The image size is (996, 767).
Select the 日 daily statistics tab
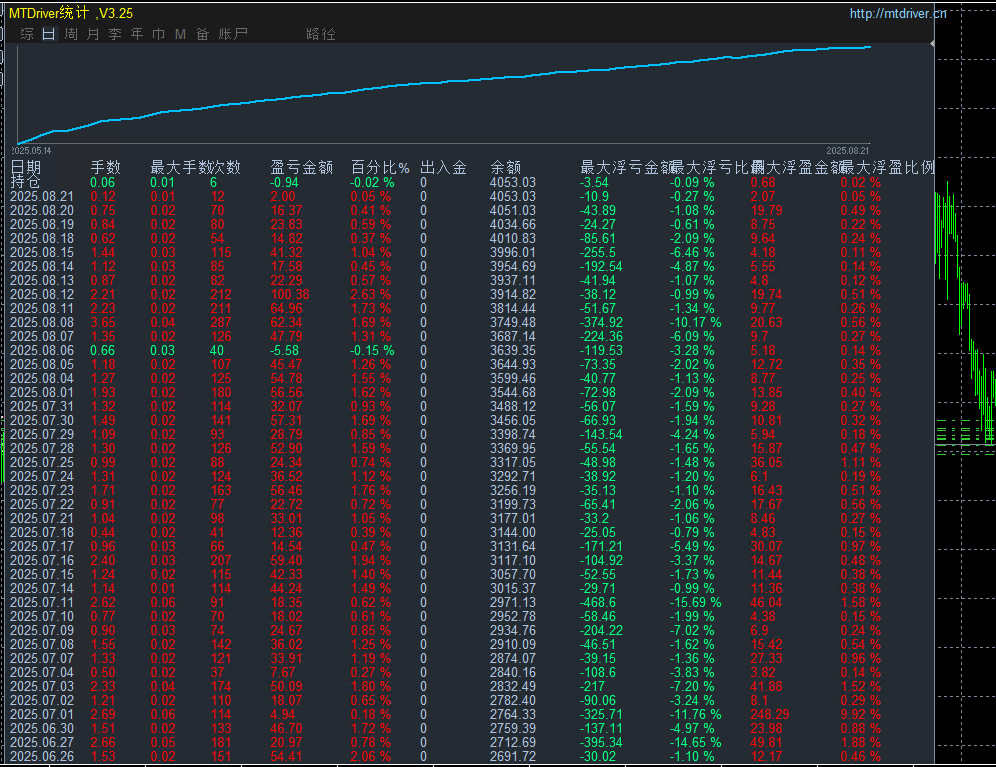pyautogui.click(x=49, y=34)
